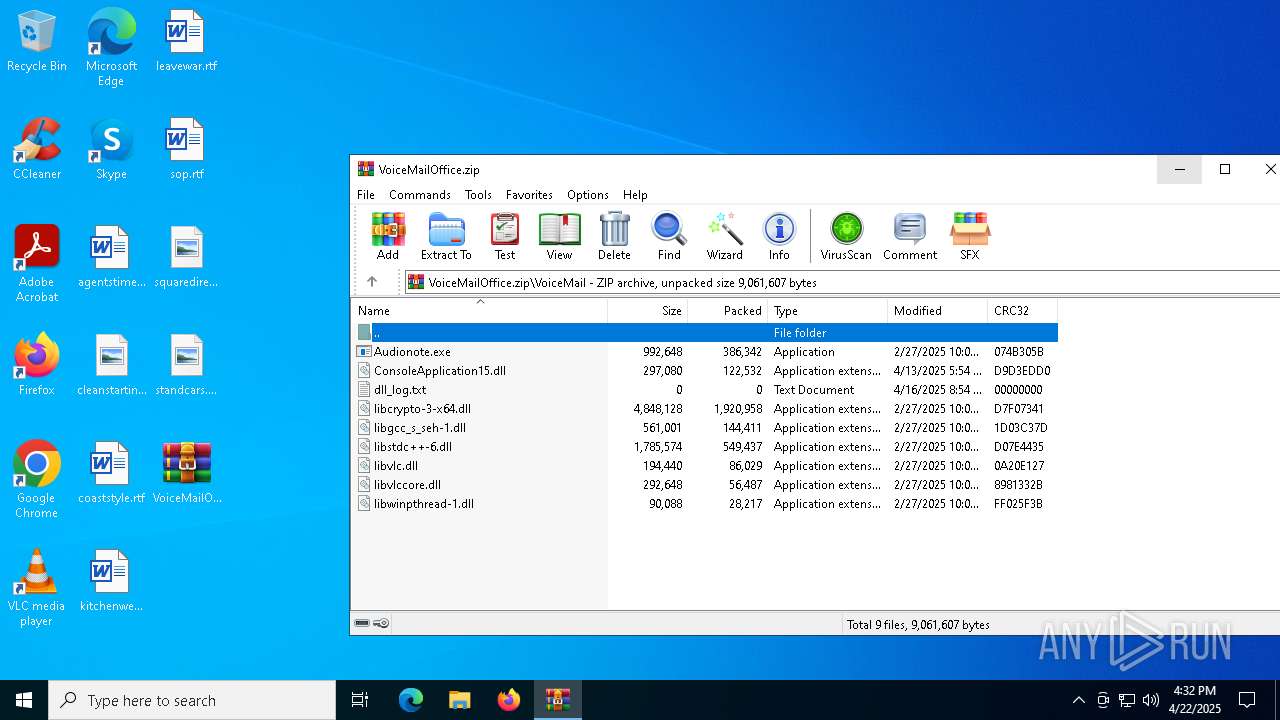Open the notification center icon
The height and width of the screenshot is (720, 1280).
1247,700
